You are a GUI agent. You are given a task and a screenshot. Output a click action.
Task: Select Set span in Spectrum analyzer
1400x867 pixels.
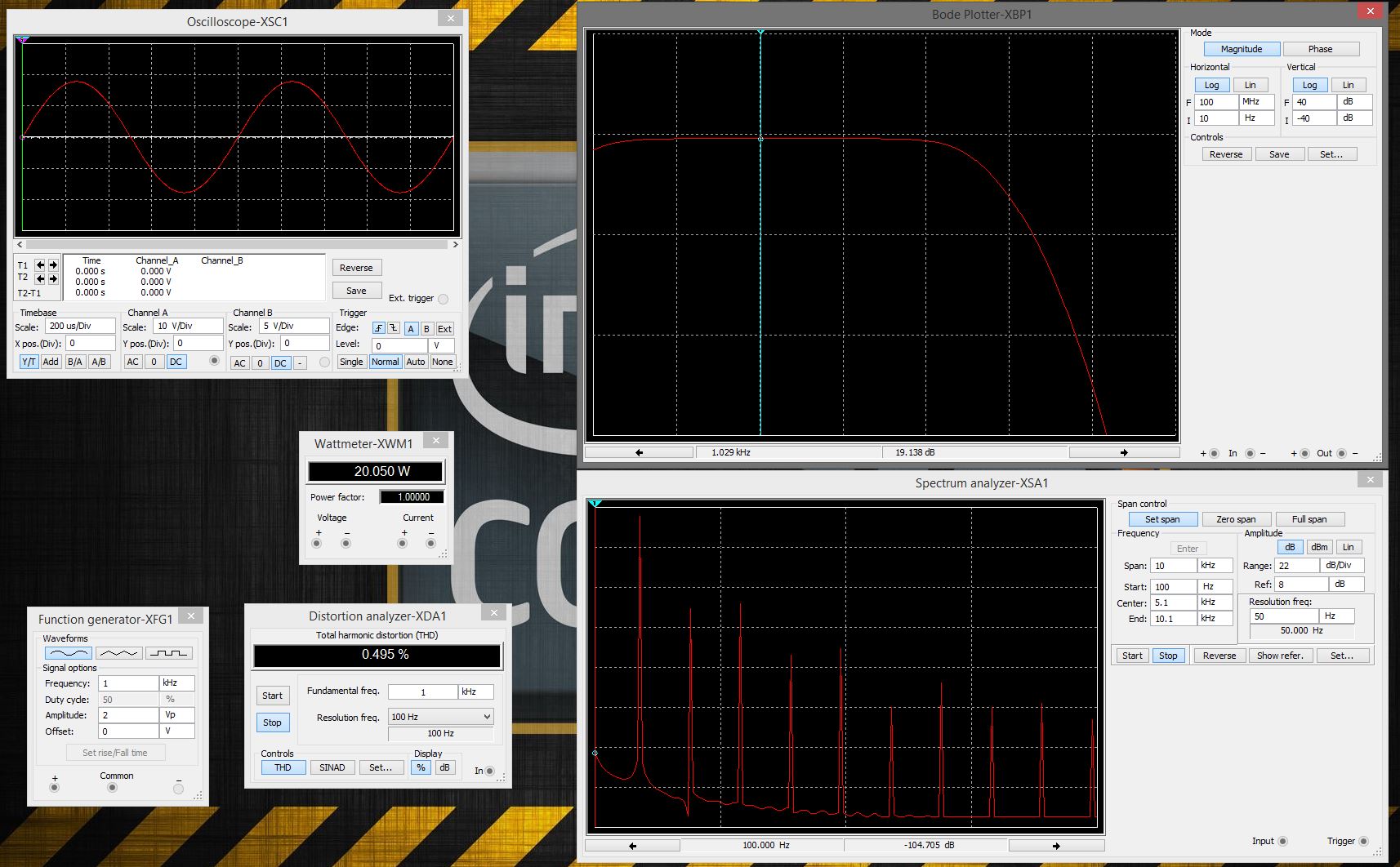pos(1162,519)
